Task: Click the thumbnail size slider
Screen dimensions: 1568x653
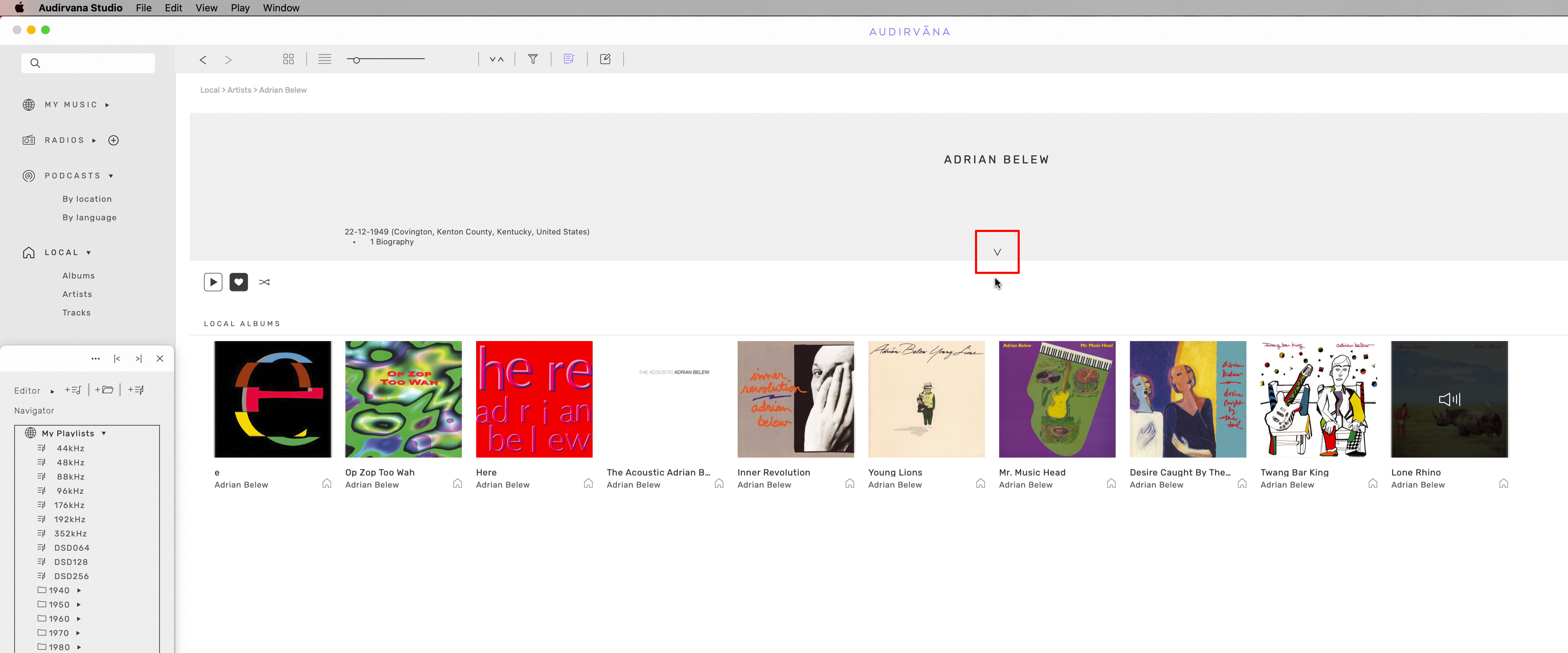Action: 357,60
